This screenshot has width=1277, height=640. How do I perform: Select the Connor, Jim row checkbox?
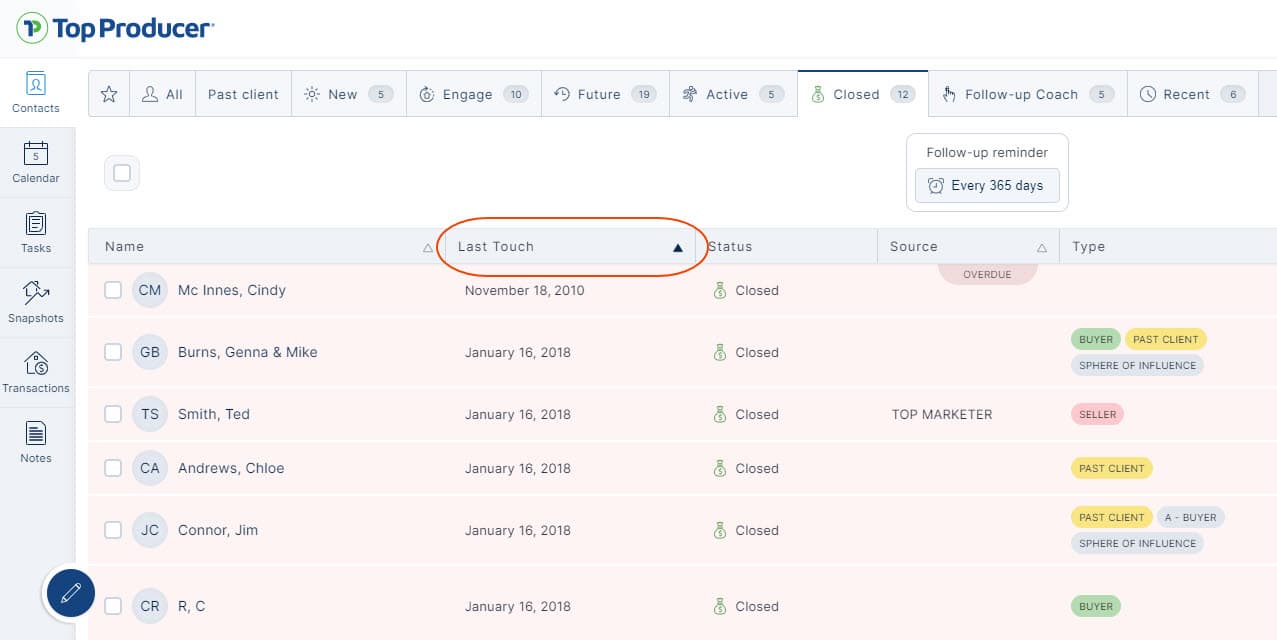pyautogui.click(x=113, y=530)
